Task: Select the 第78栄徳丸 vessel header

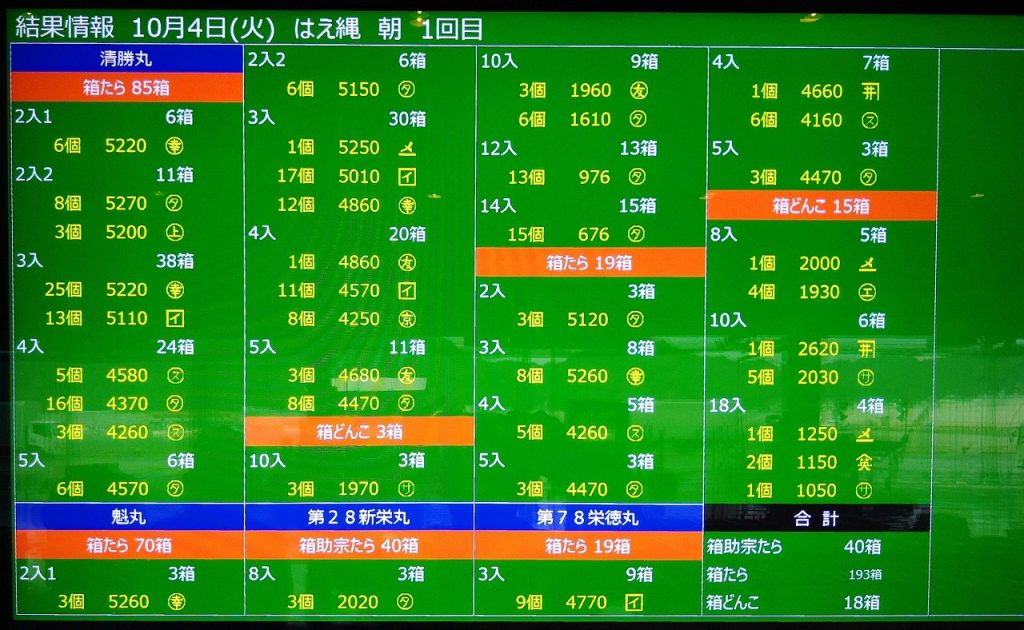Action: 589,518
